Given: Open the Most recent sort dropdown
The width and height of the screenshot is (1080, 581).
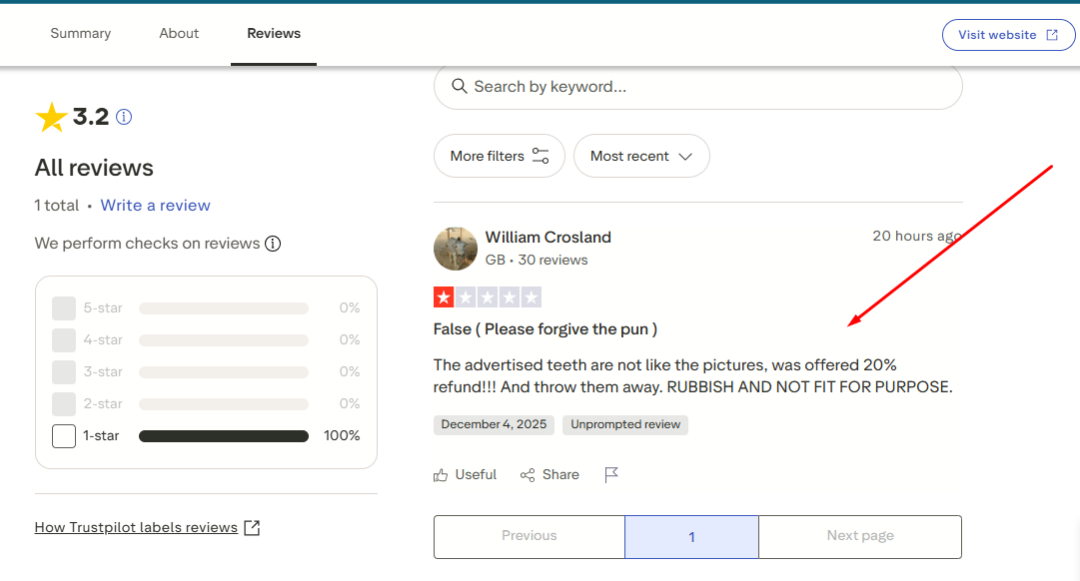Looking at the screenshot, I should [x=641, y=156].
